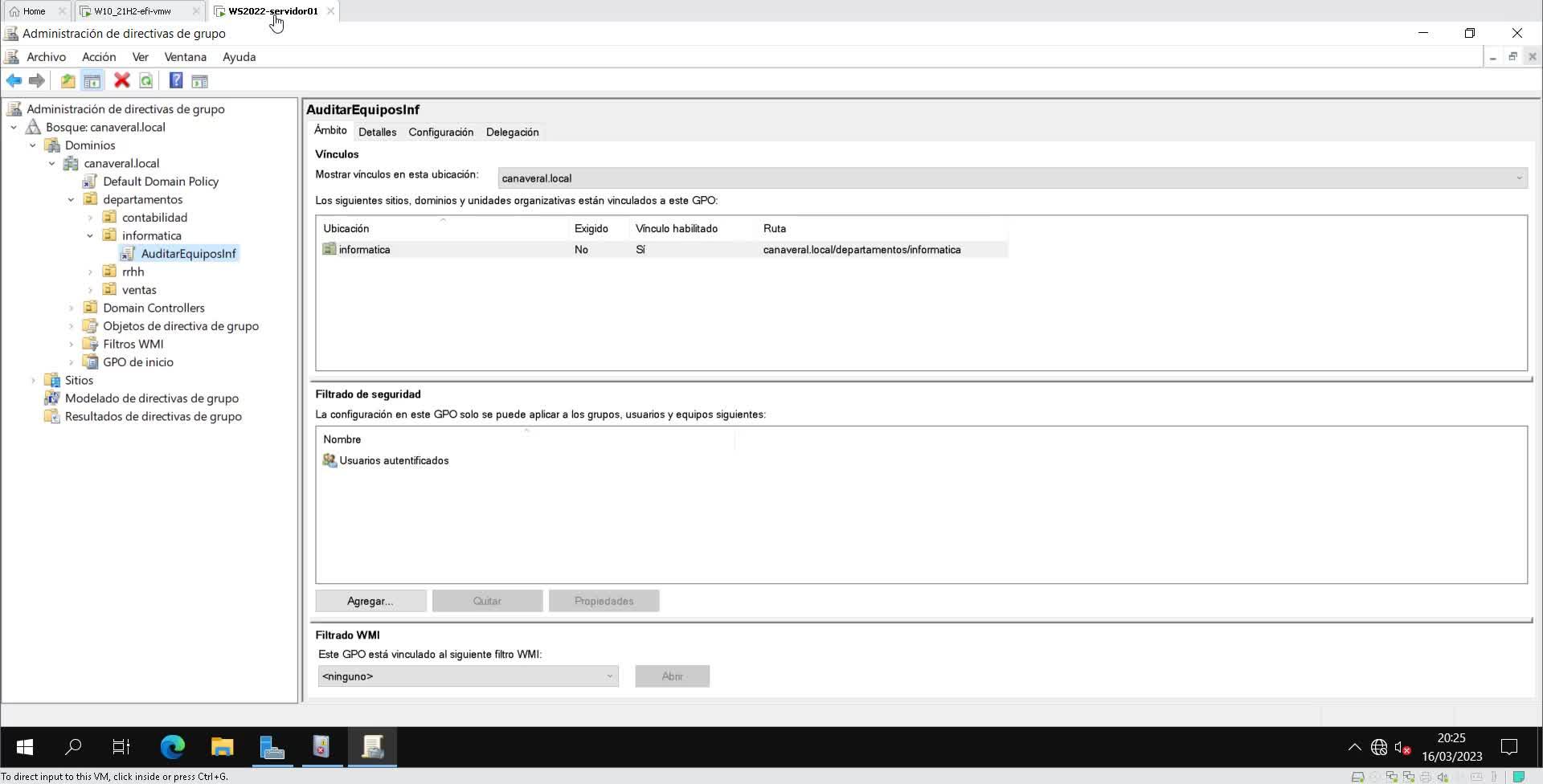
Task: Expand the contabilidad OU
Action: tap(90, 218)
